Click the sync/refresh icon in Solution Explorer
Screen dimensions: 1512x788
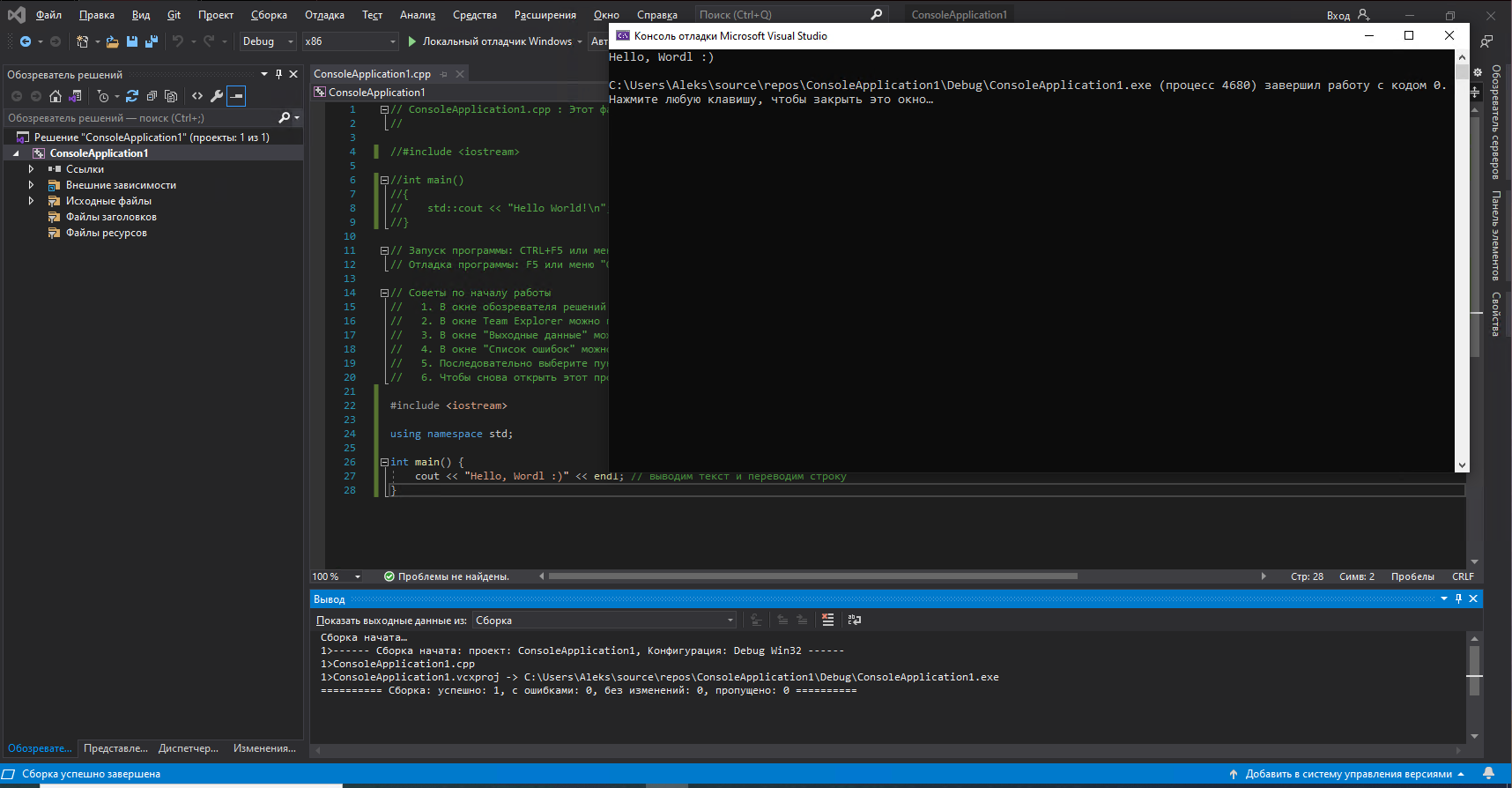pos(132,96)
